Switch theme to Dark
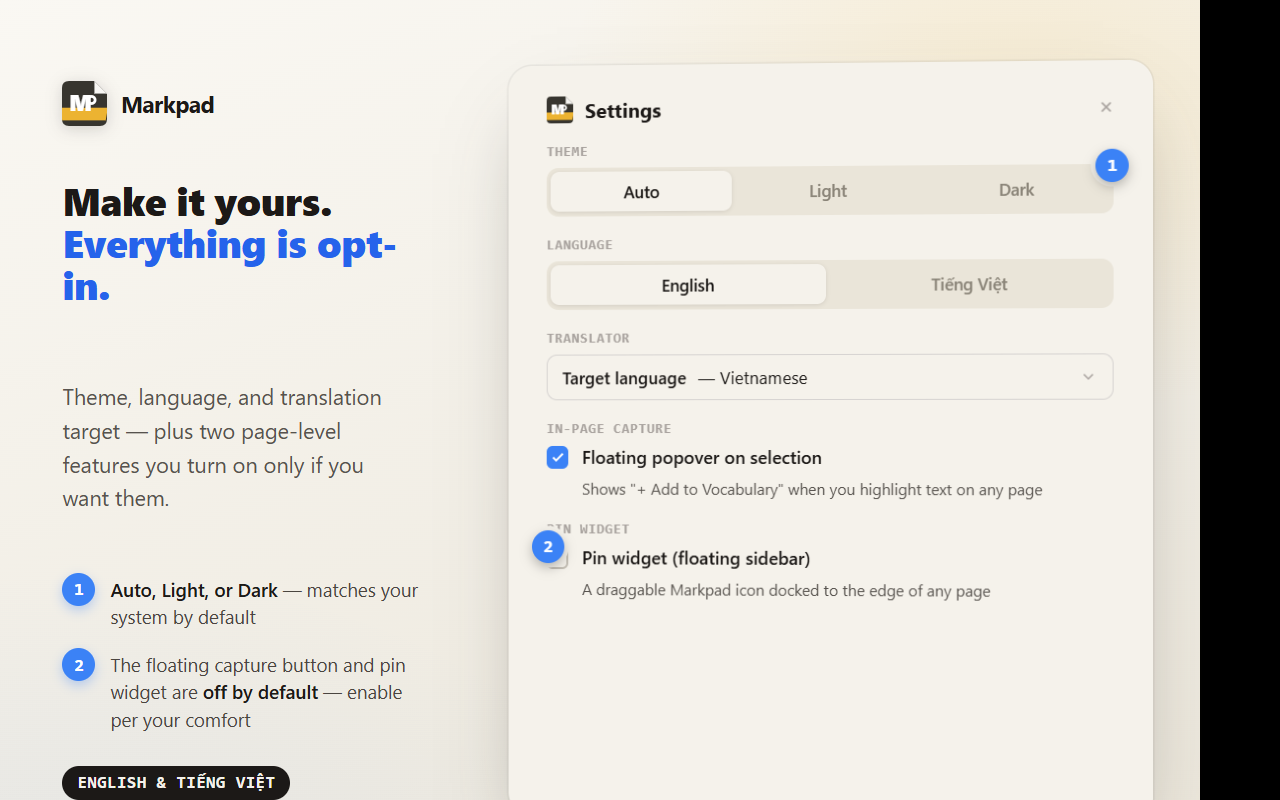This screenshot has height=800, width=1280. 1016,190
